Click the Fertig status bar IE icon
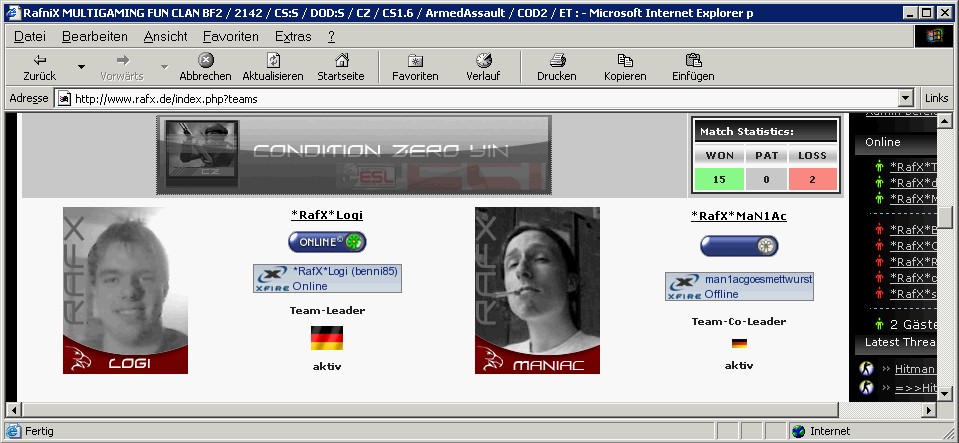959x443 pixels. (x=13, y=431)
